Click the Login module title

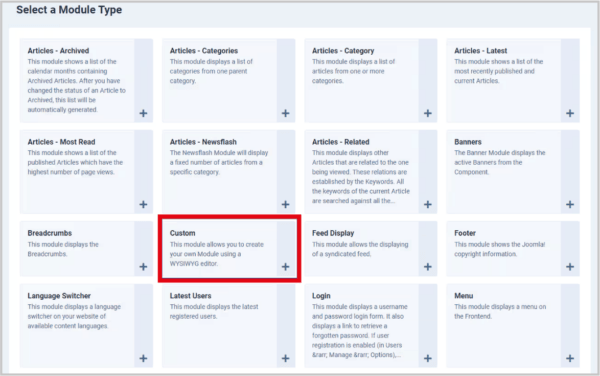[321, 296]
